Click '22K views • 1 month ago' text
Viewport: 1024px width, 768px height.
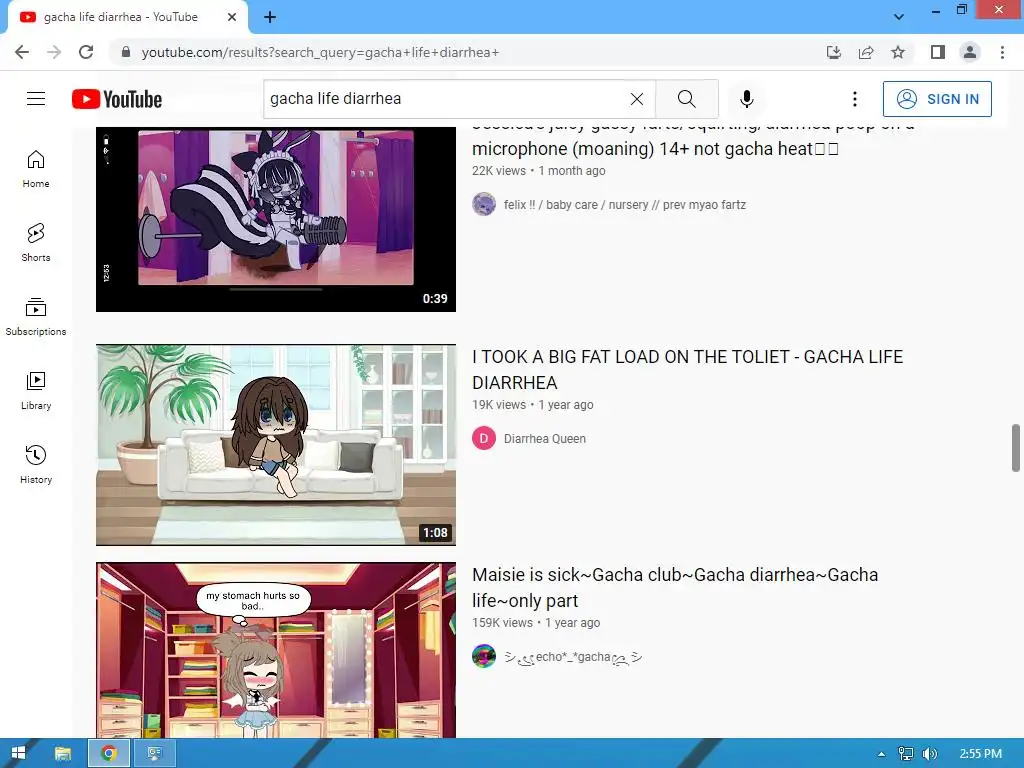pyautogui.click(x=539, y=170)
